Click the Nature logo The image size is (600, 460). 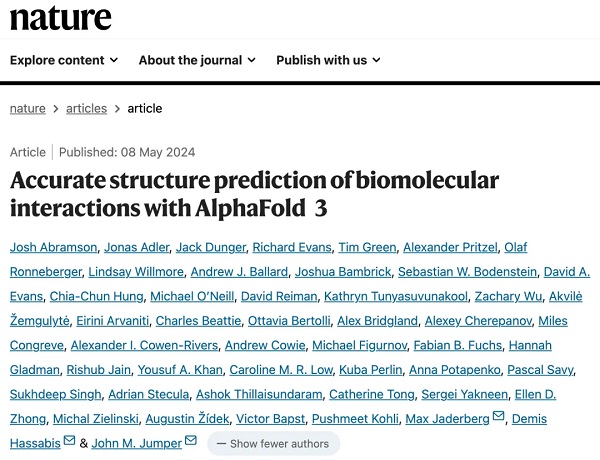(61, 18)
